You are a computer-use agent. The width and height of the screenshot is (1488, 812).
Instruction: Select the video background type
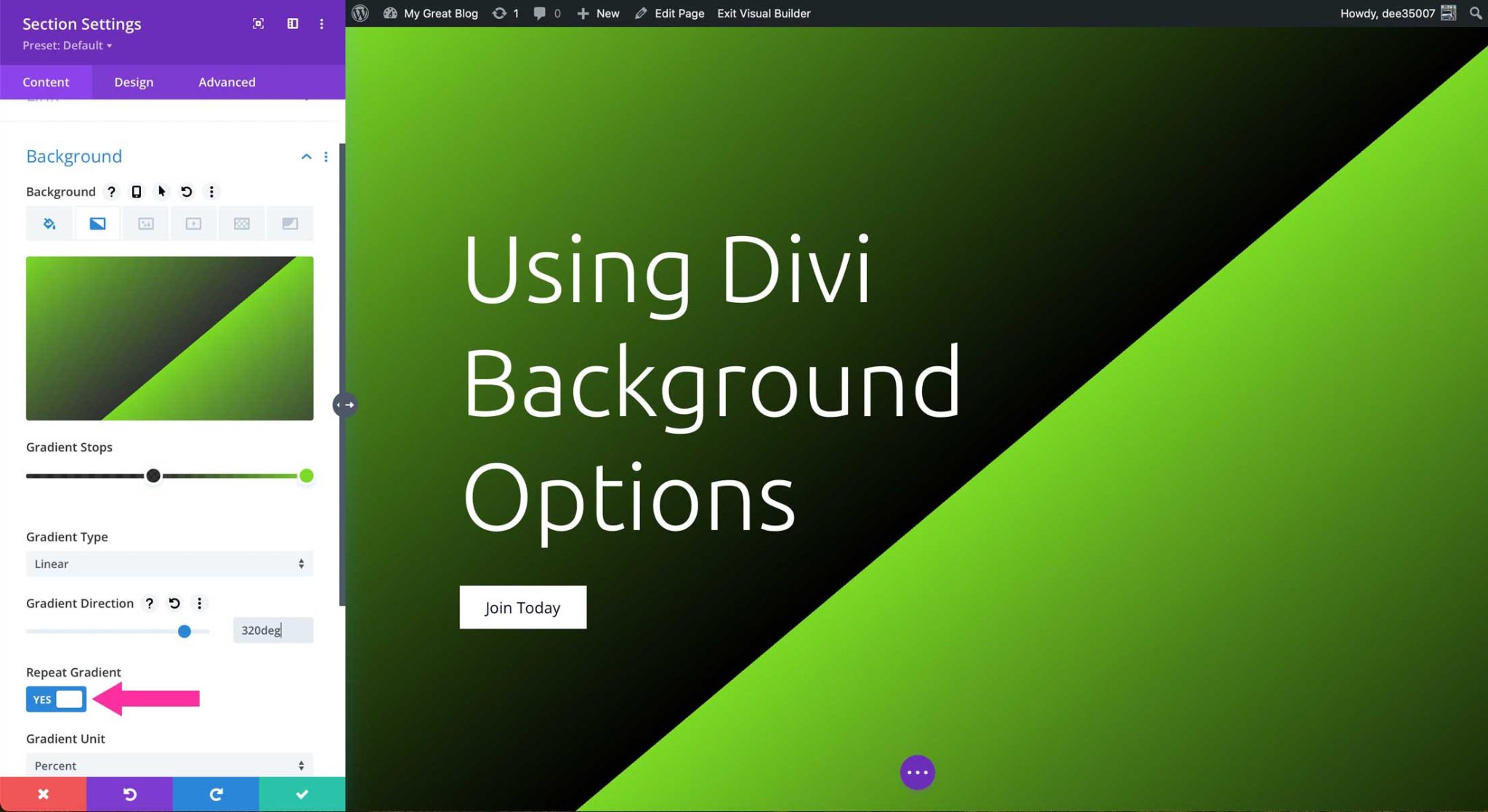point(193,223)
